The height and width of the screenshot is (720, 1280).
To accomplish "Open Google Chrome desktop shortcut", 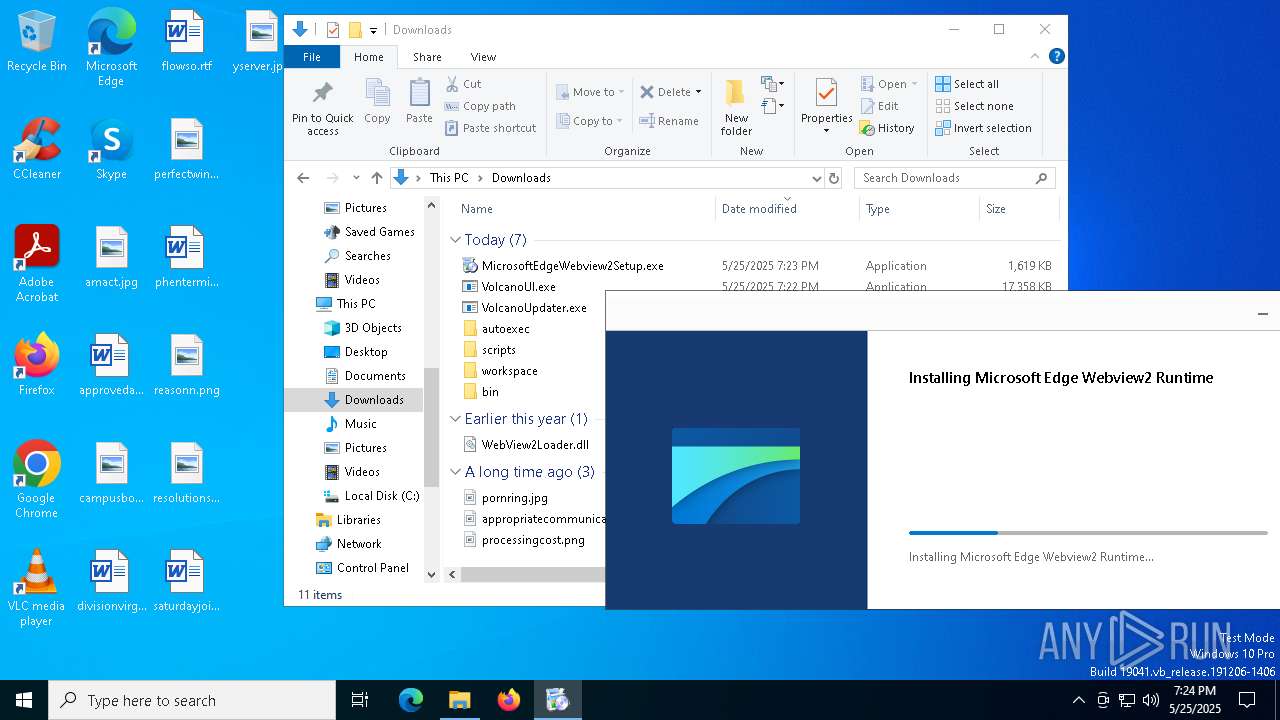I will (37, 480).
